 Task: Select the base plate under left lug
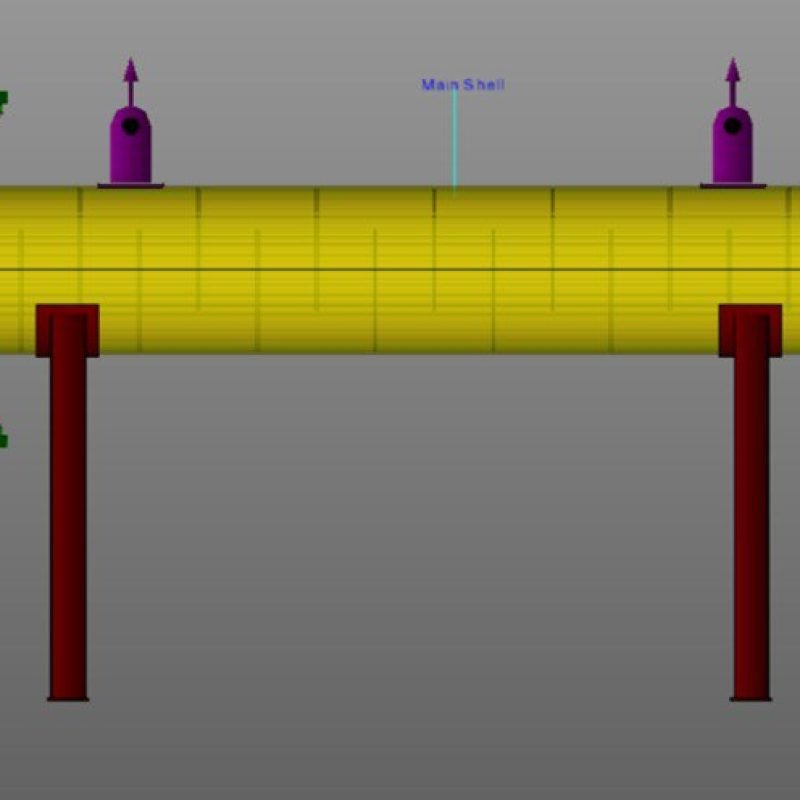(x=130, y=185)
